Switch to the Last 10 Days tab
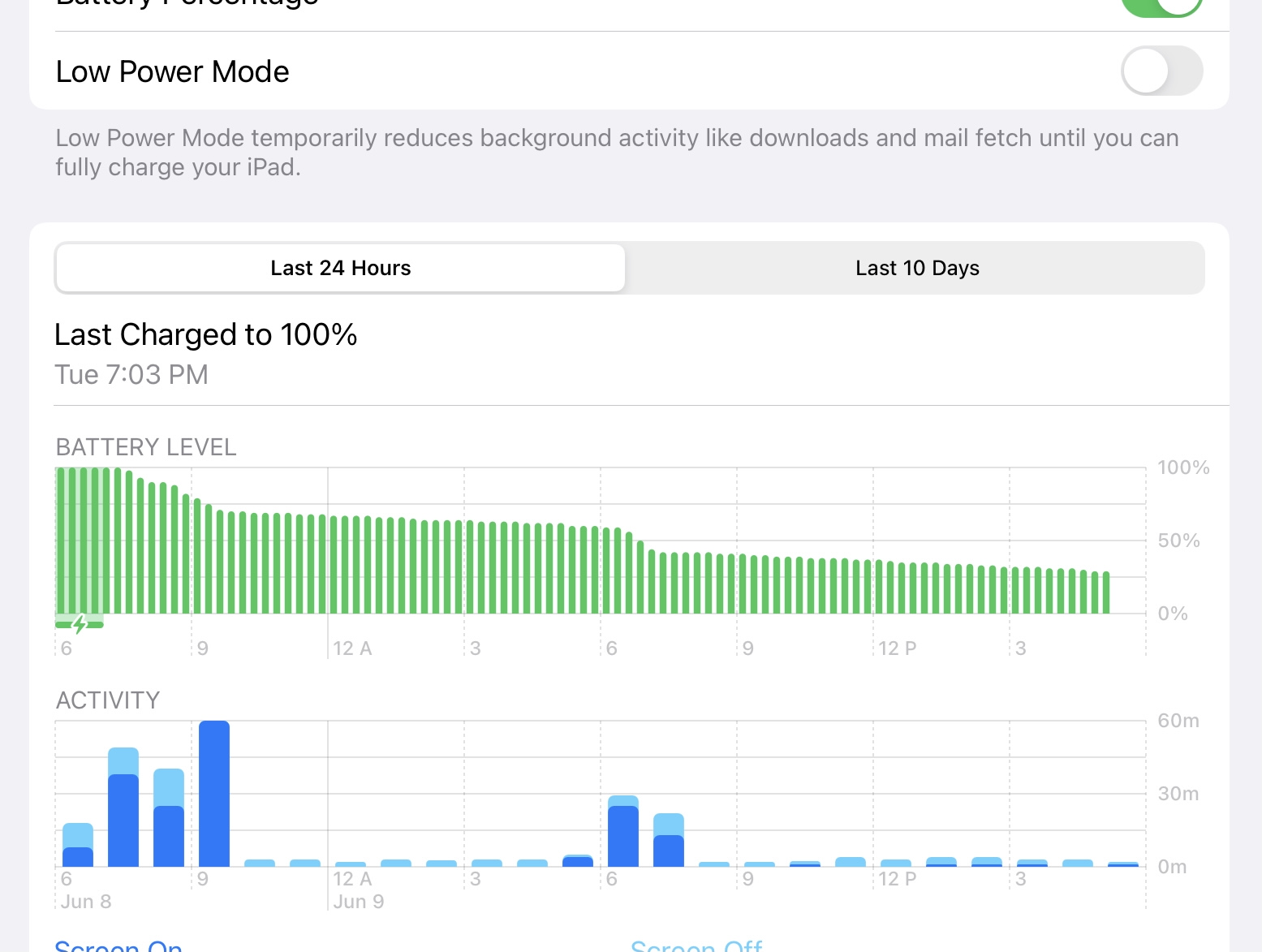The width and height of the screenshot is (1262, 952). pos(917,268)
